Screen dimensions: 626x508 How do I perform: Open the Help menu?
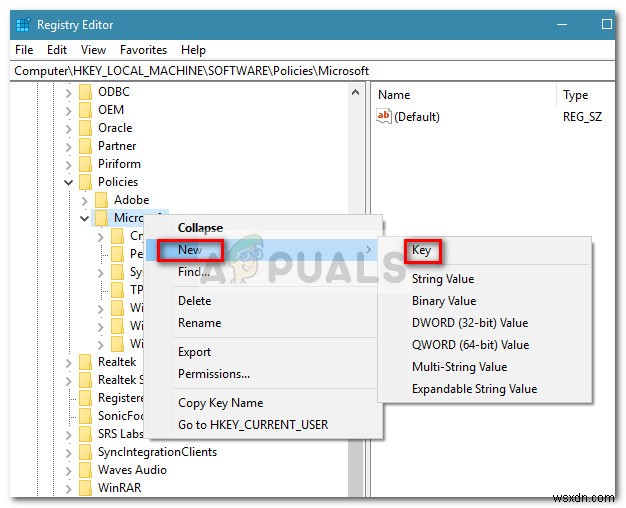click(x=193, y=50)
